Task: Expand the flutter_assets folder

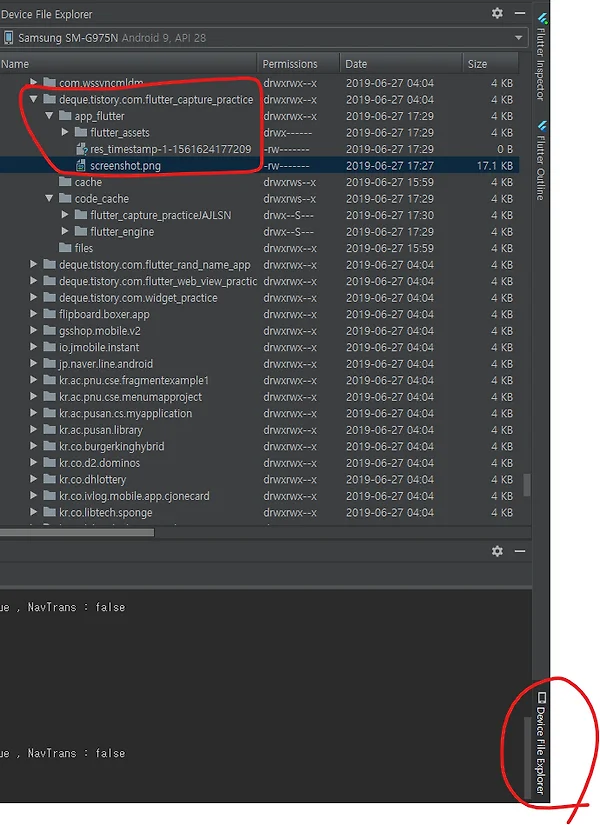Action: point(65,132)
